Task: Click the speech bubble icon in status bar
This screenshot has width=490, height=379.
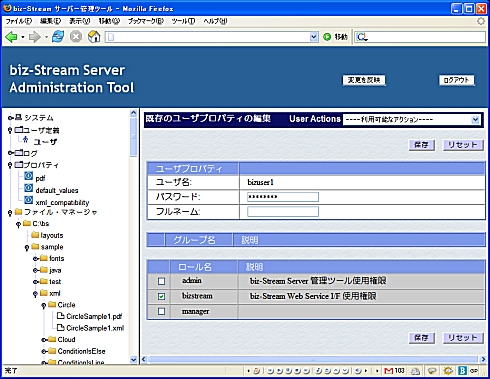Action: (432, 371)
